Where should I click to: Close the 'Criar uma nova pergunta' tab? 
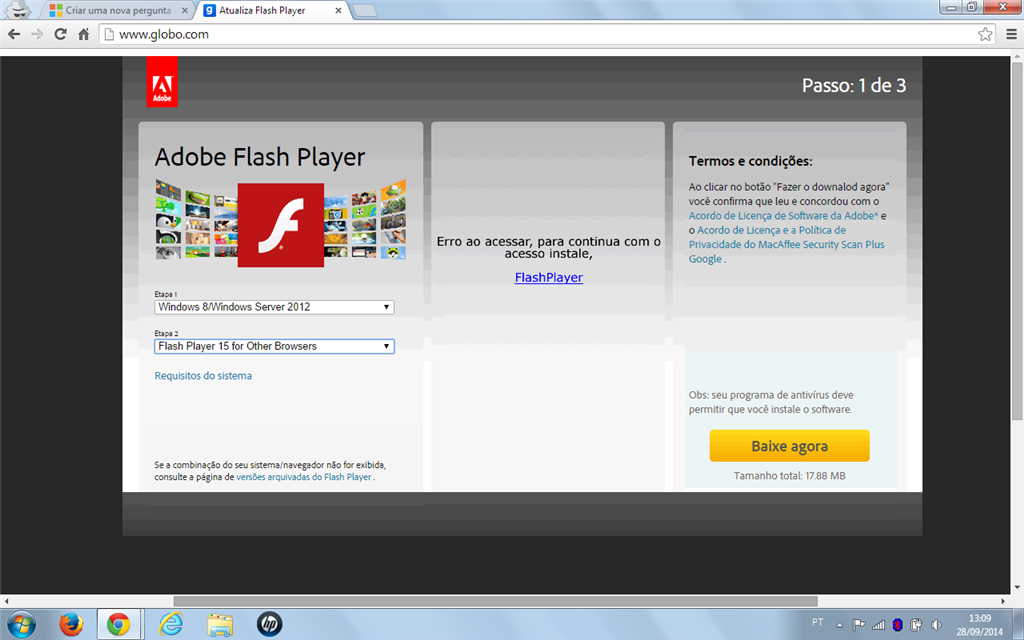(x=184, y=10)
